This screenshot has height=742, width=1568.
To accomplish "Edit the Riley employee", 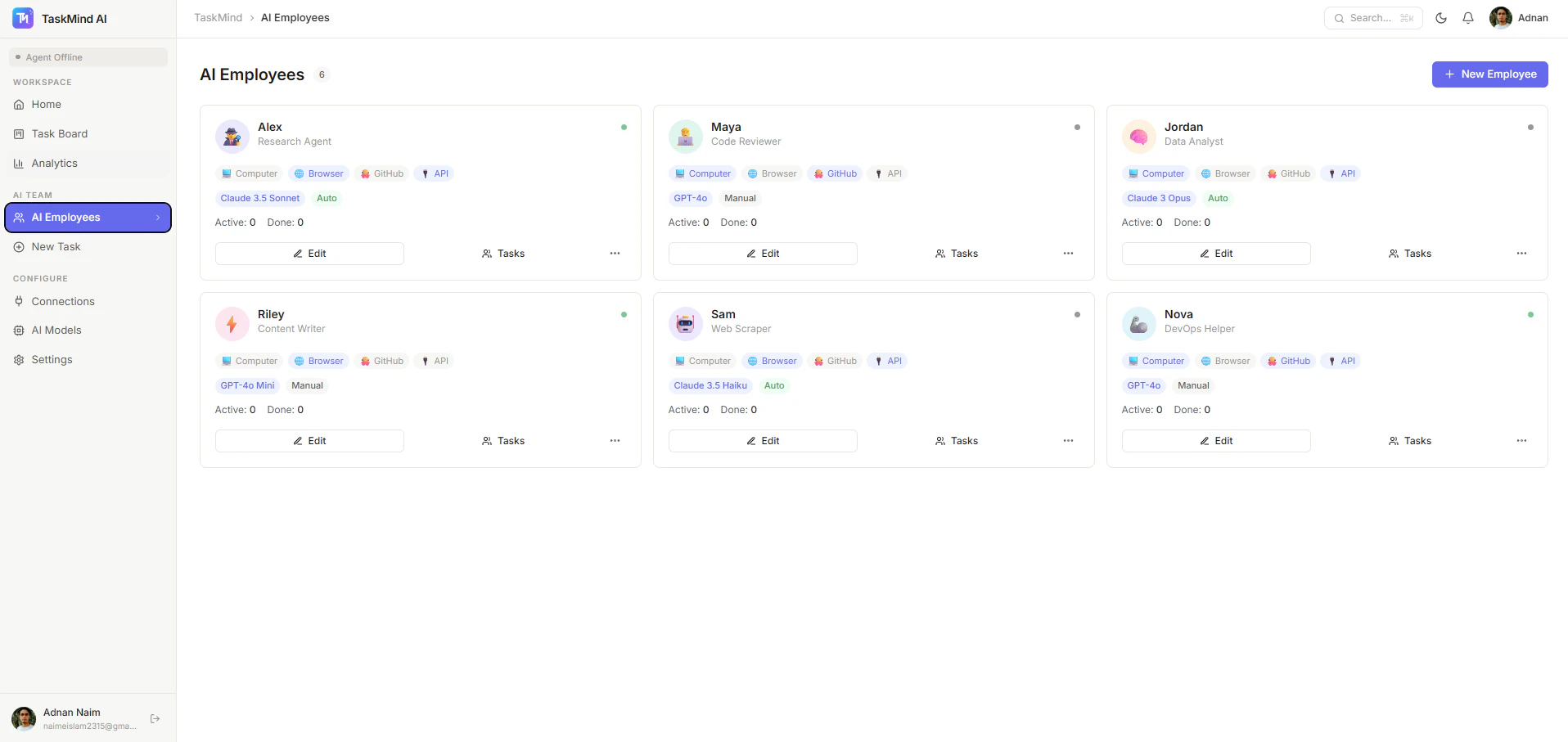I will point(309,441).
